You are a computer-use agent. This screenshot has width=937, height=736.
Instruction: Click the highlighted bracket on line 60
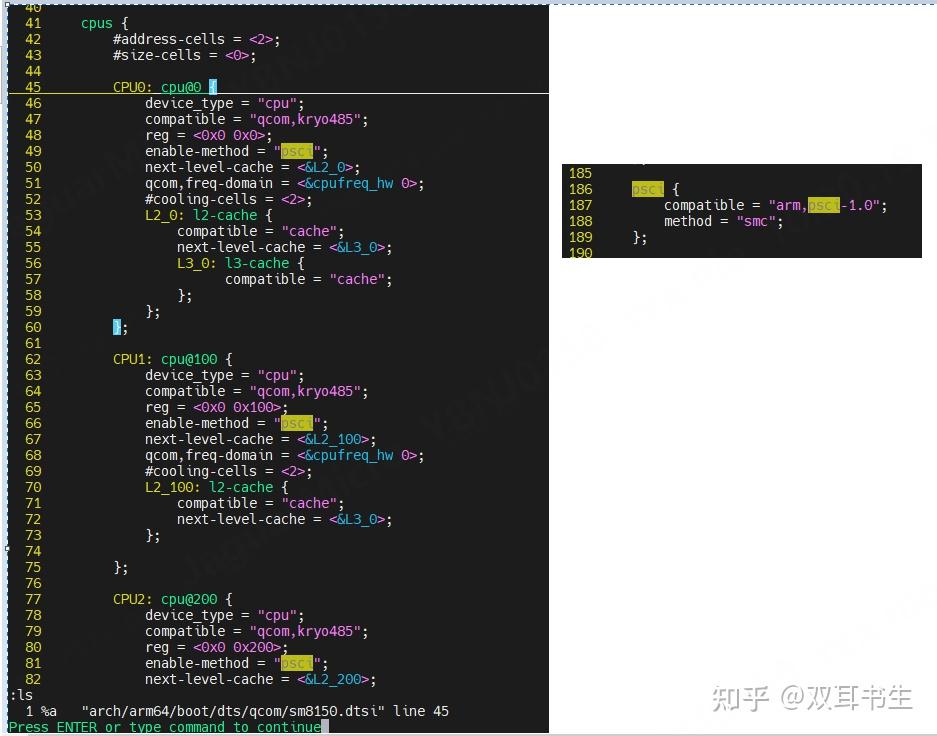coord(115,326)
